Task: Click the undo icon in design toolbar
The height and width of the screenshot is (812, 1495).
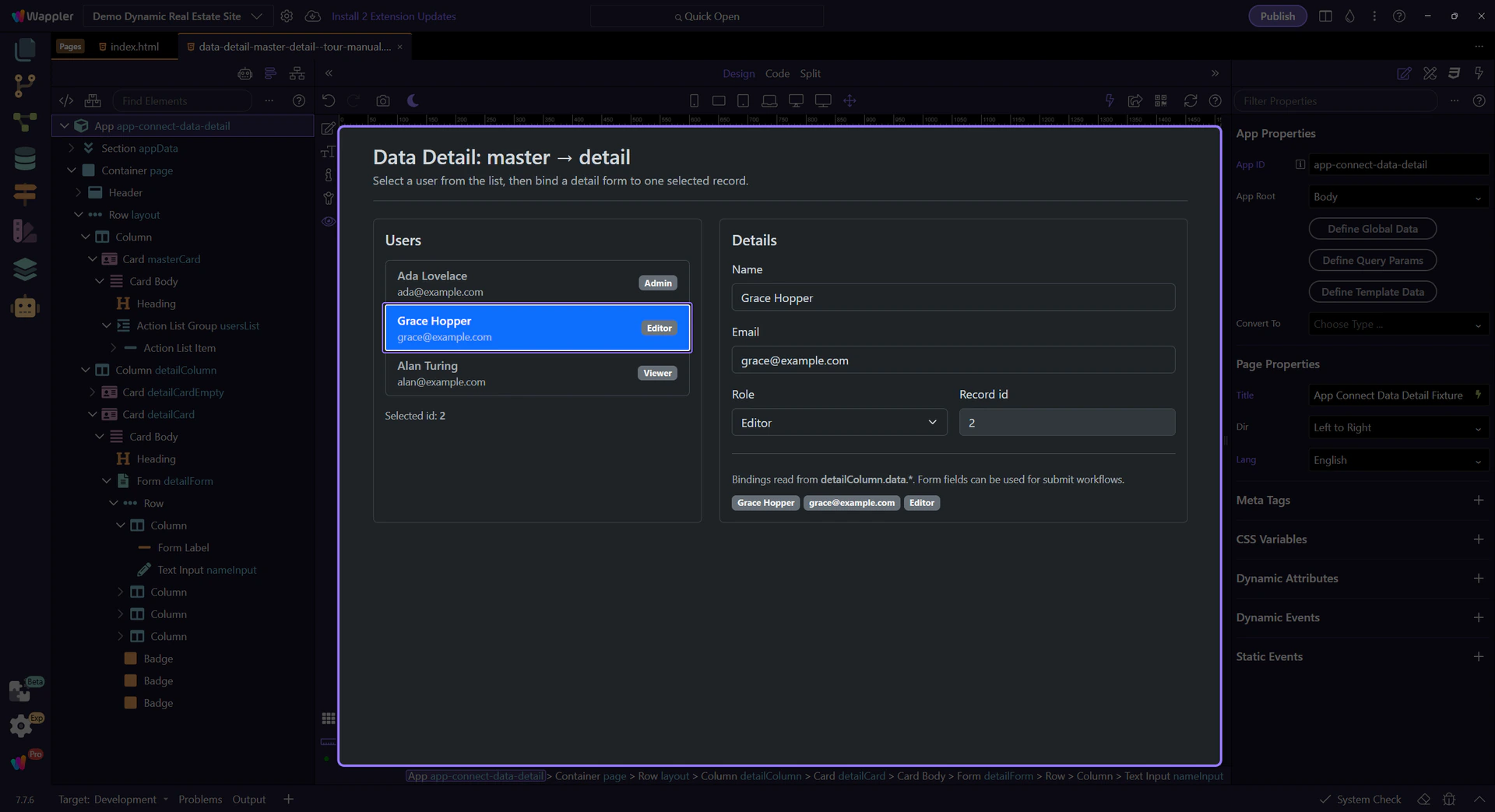Action: (x=329, y=101)
